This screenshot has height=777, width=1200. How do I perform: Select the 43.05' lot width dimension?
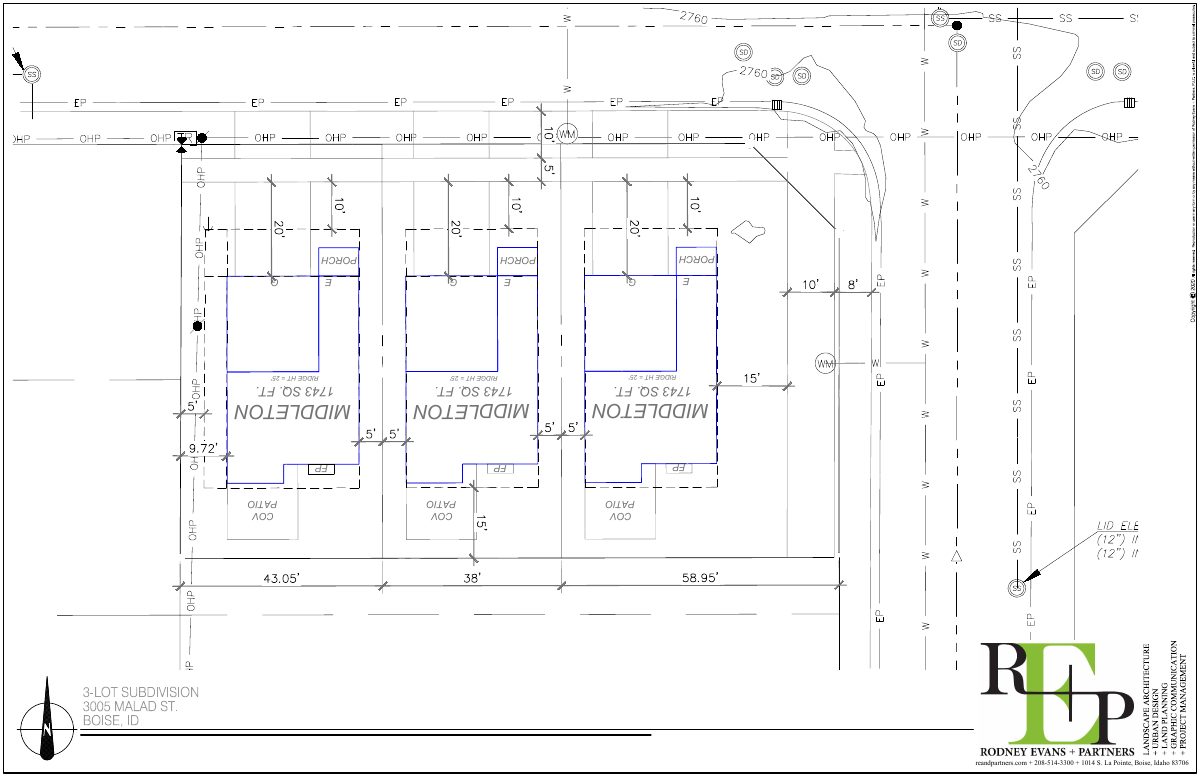pos(283,577)
